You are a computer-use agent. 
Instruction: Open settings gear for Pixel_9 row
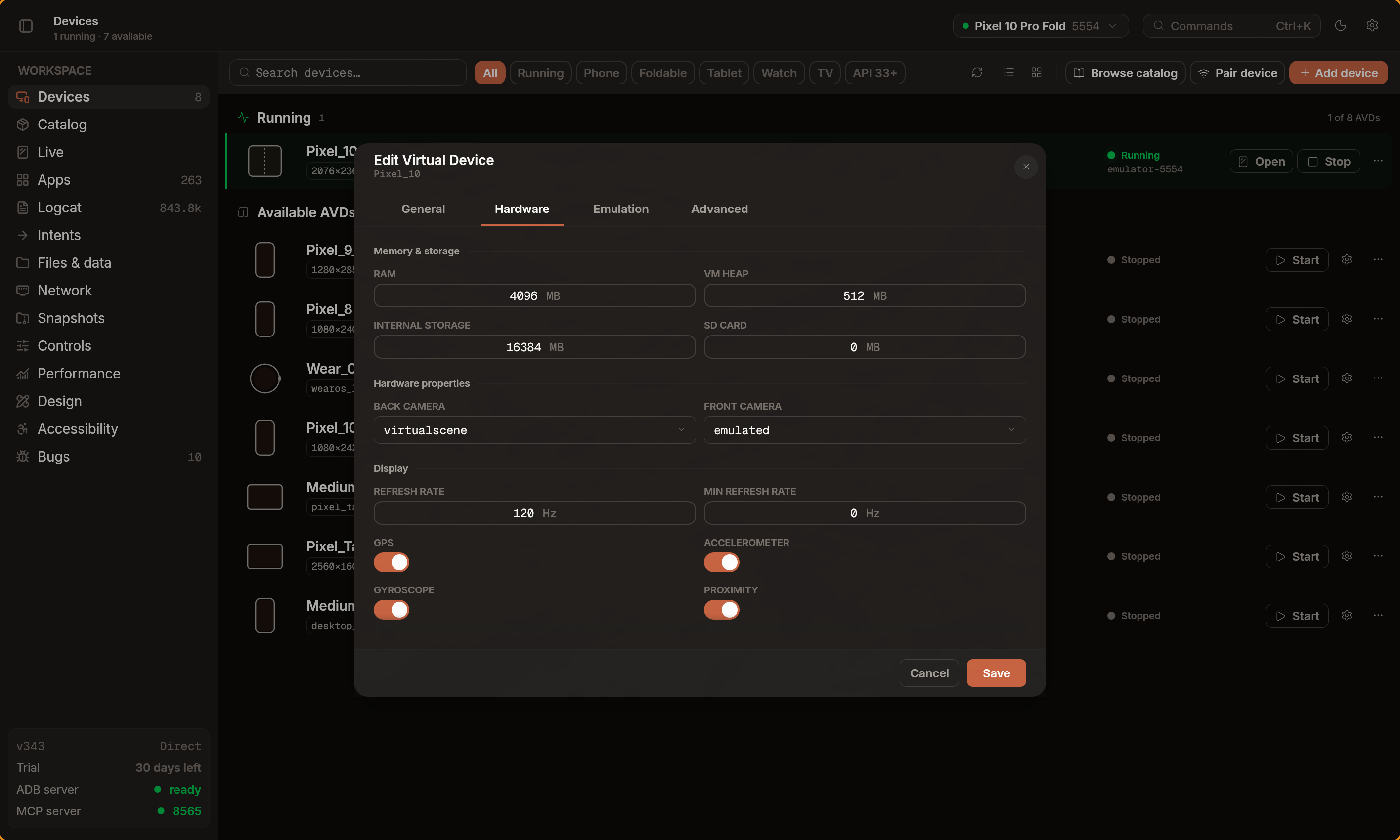click(x=1347, y=260)
